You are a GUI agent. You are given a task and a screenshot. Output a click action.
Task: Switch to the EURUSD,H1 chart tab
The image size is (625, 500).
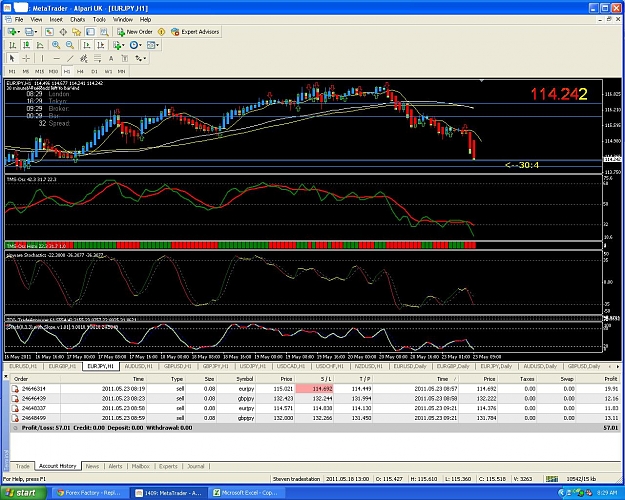23,366
